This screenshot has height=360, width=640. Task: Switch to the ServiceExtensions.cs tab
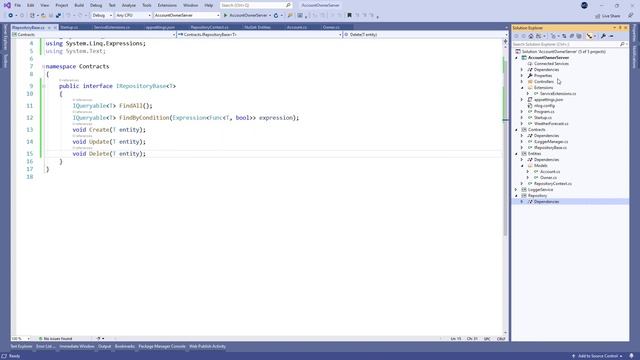112,27
